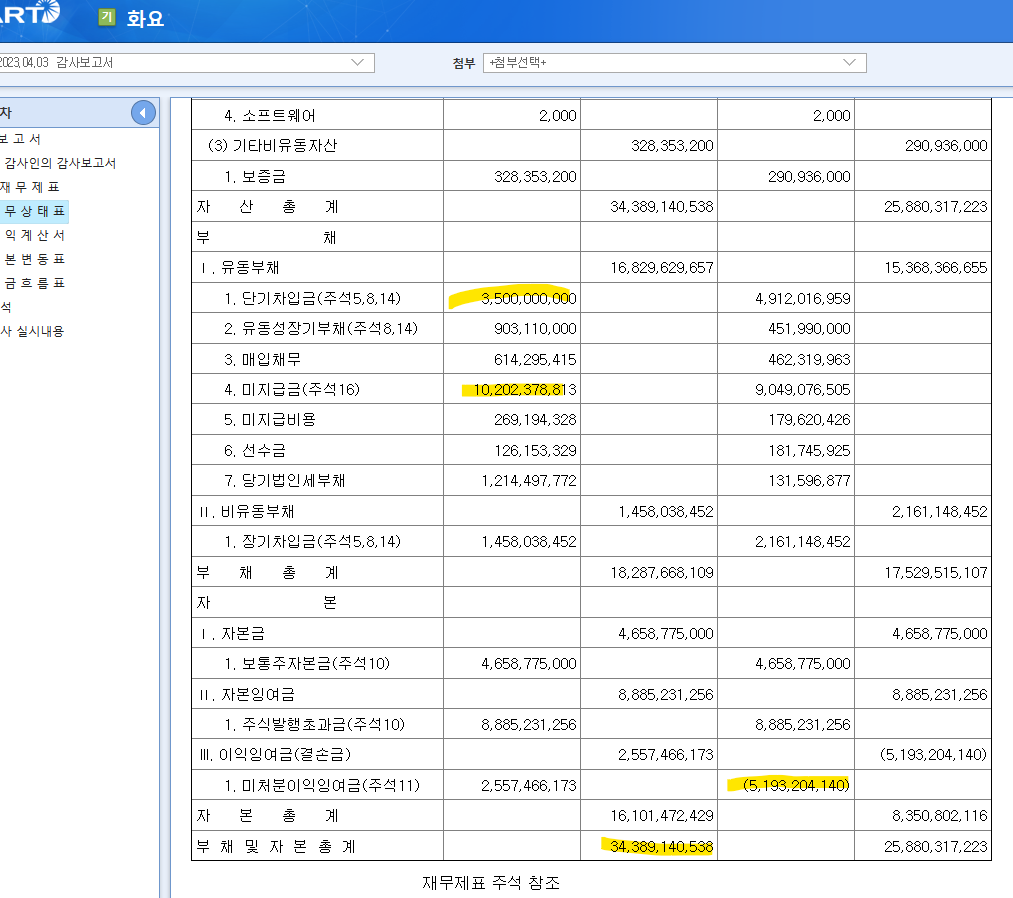Open the 외부감사 실시내용 tree entry
Image resolution: width=1013 pixels, height=898 pixels.
(32, 331)
